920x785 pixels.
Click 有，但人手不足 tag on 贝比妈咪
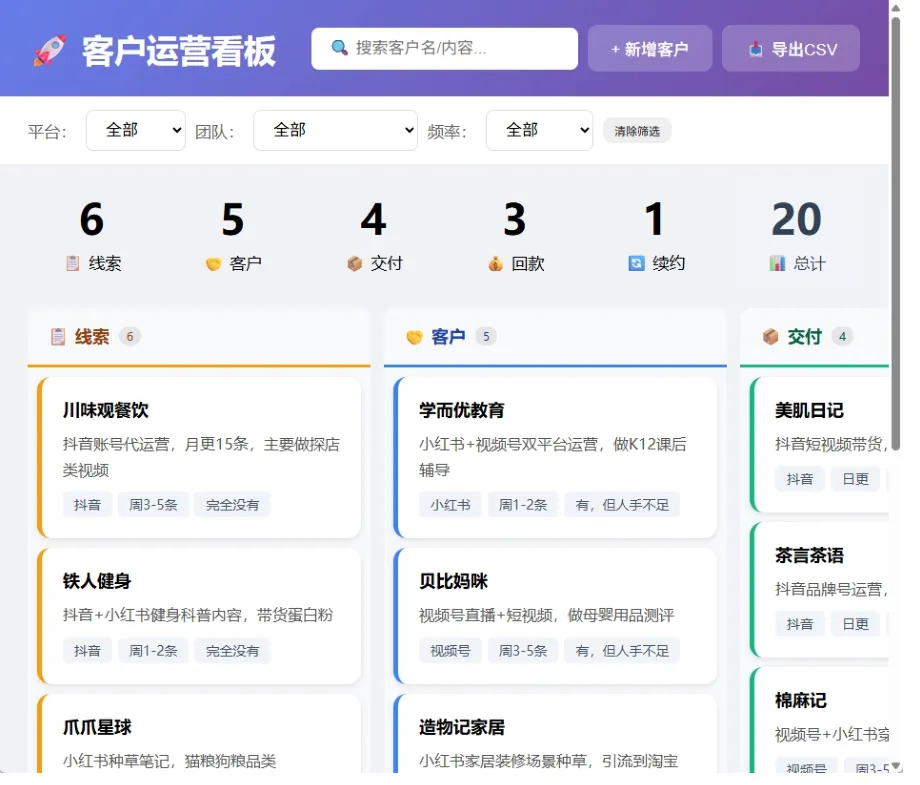tap(622, 651)
